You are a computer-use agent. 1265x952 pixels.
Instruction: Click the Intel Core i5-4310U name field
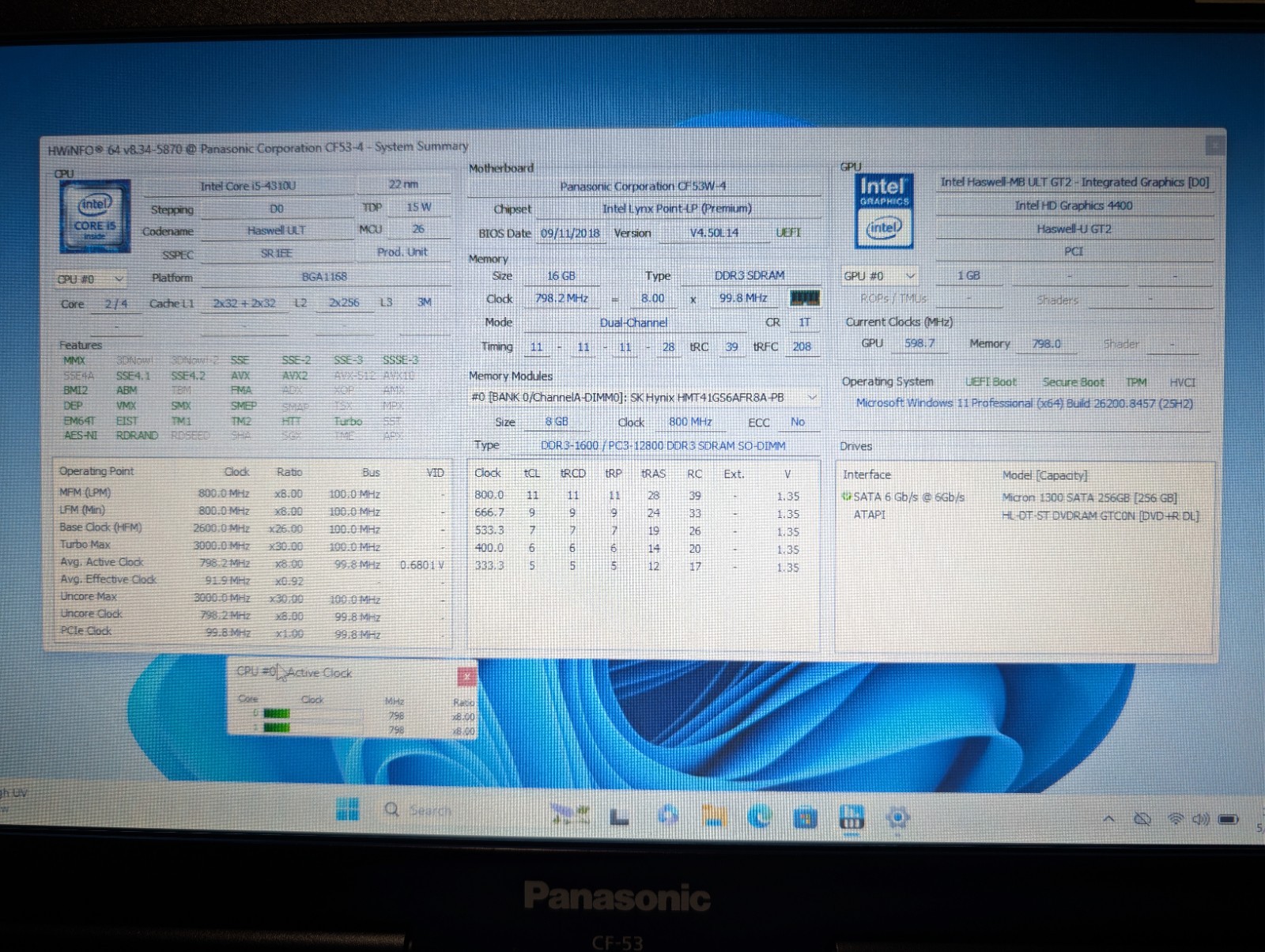[x=247, y=186]
